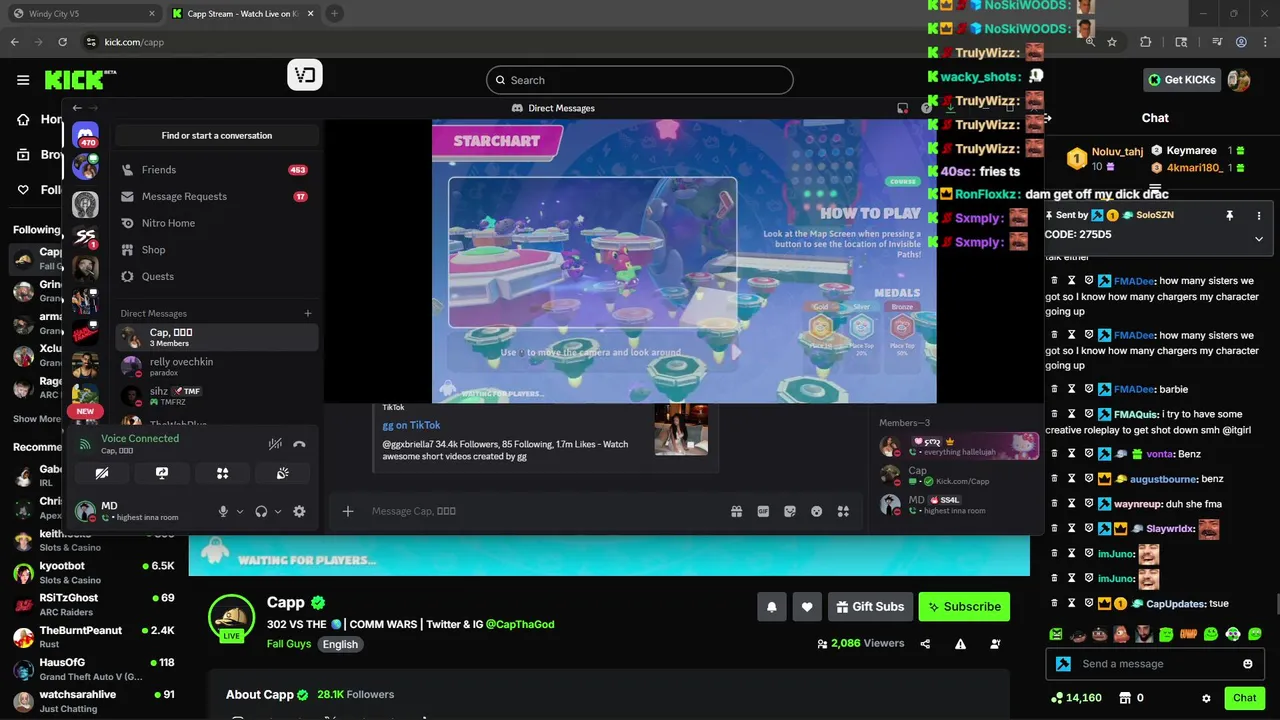Start Discord screen share
This screenshot has width=1280, height=720.
pyautogui.click(x=162, y=473)
